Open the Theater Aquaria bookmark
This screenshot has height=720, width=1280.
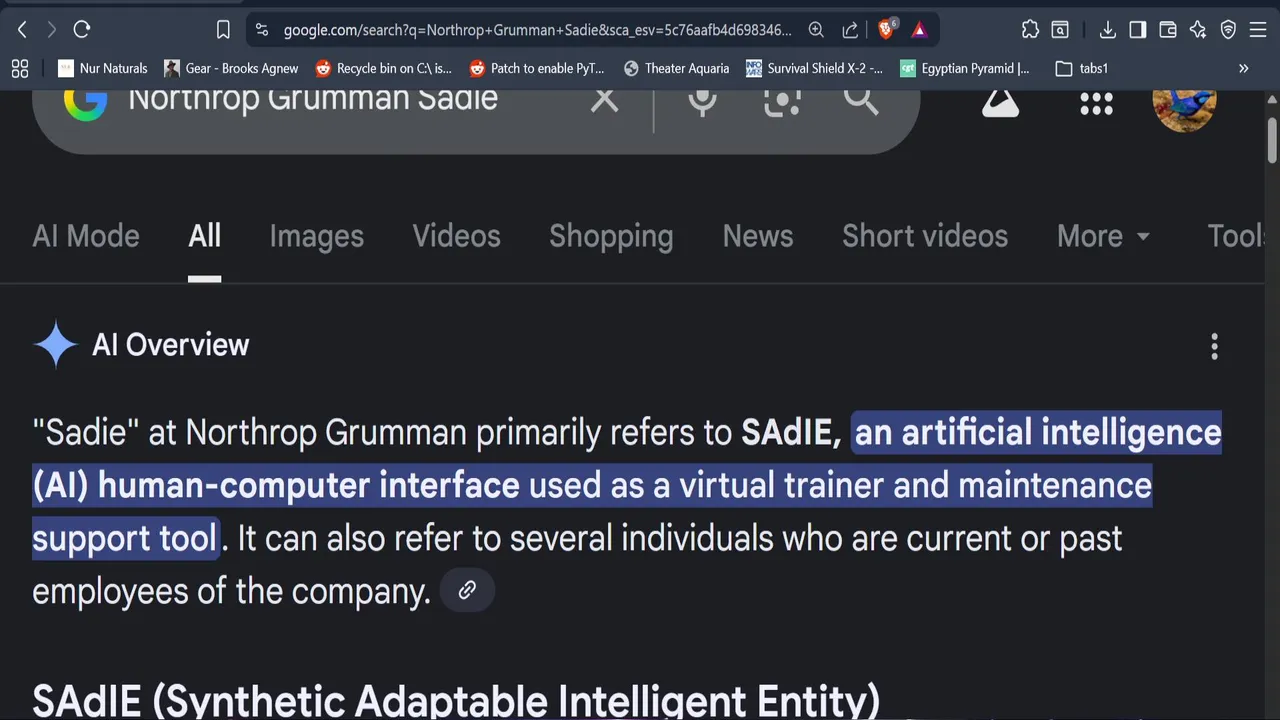pyautogui.click(x=676, y=68)
